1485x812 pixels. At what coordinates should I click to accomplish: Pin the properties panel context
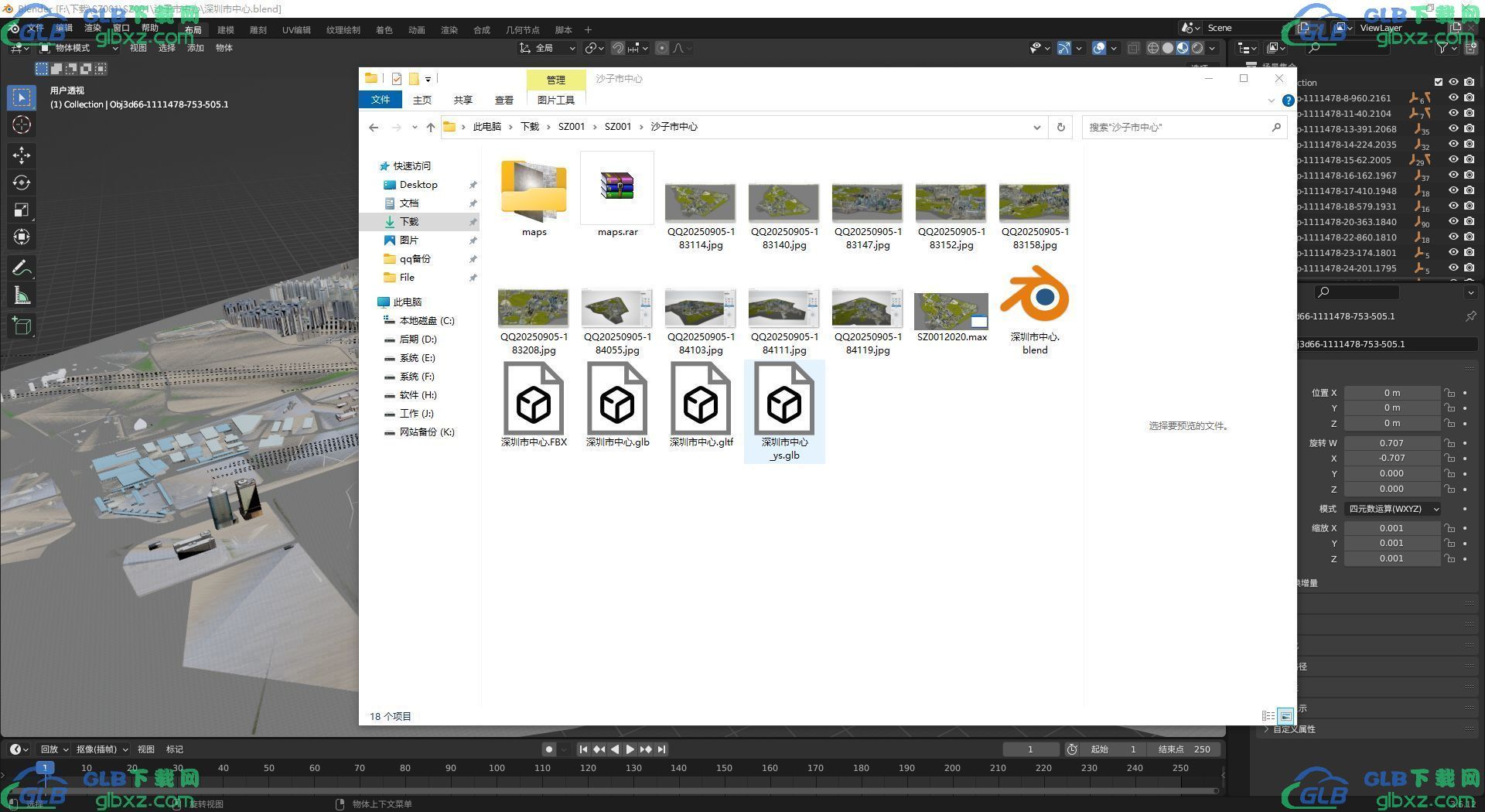point(1470,316)
